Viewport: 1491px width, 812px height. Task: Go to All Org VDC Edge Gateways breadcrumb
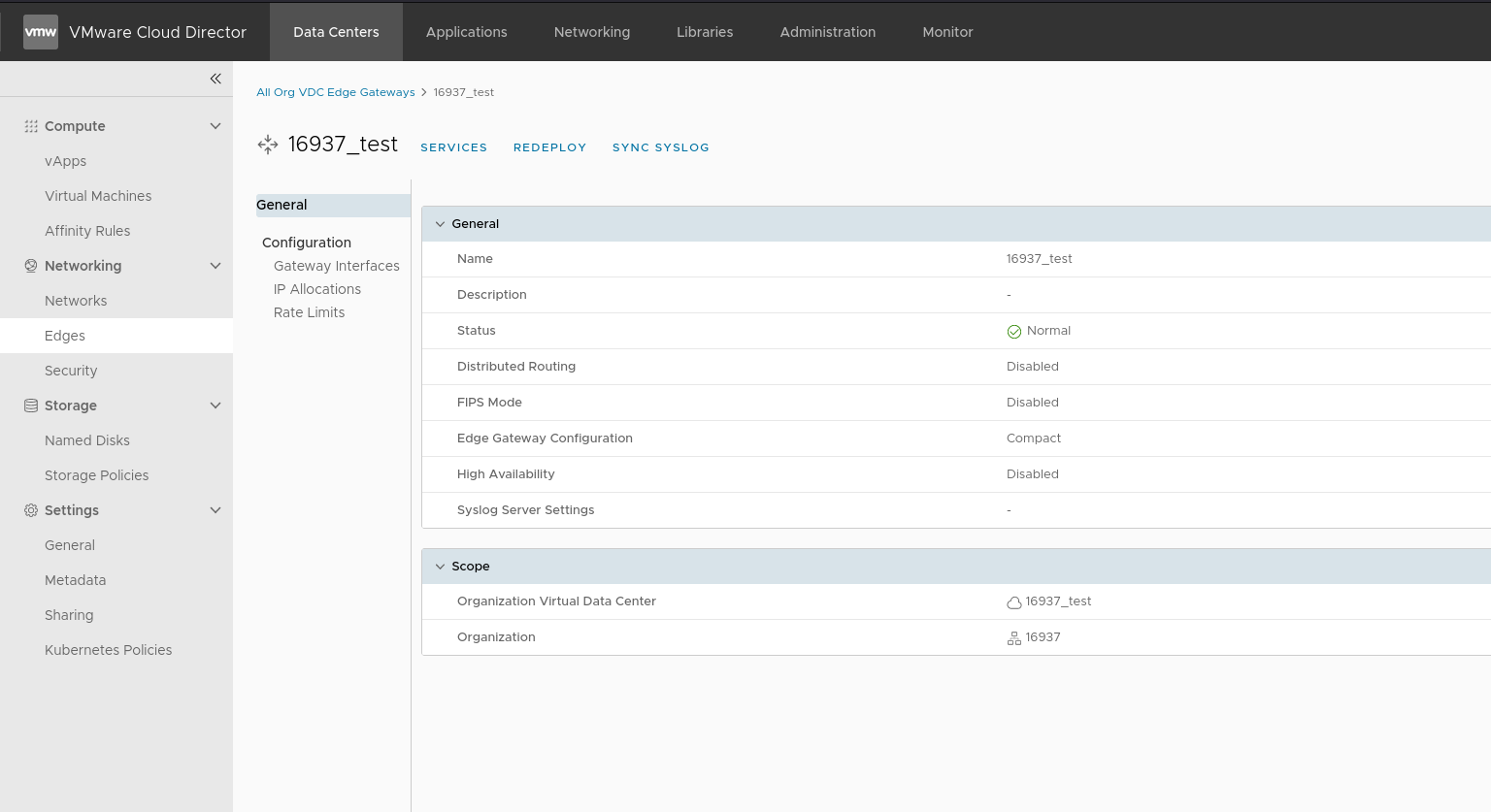click(335, 92)
